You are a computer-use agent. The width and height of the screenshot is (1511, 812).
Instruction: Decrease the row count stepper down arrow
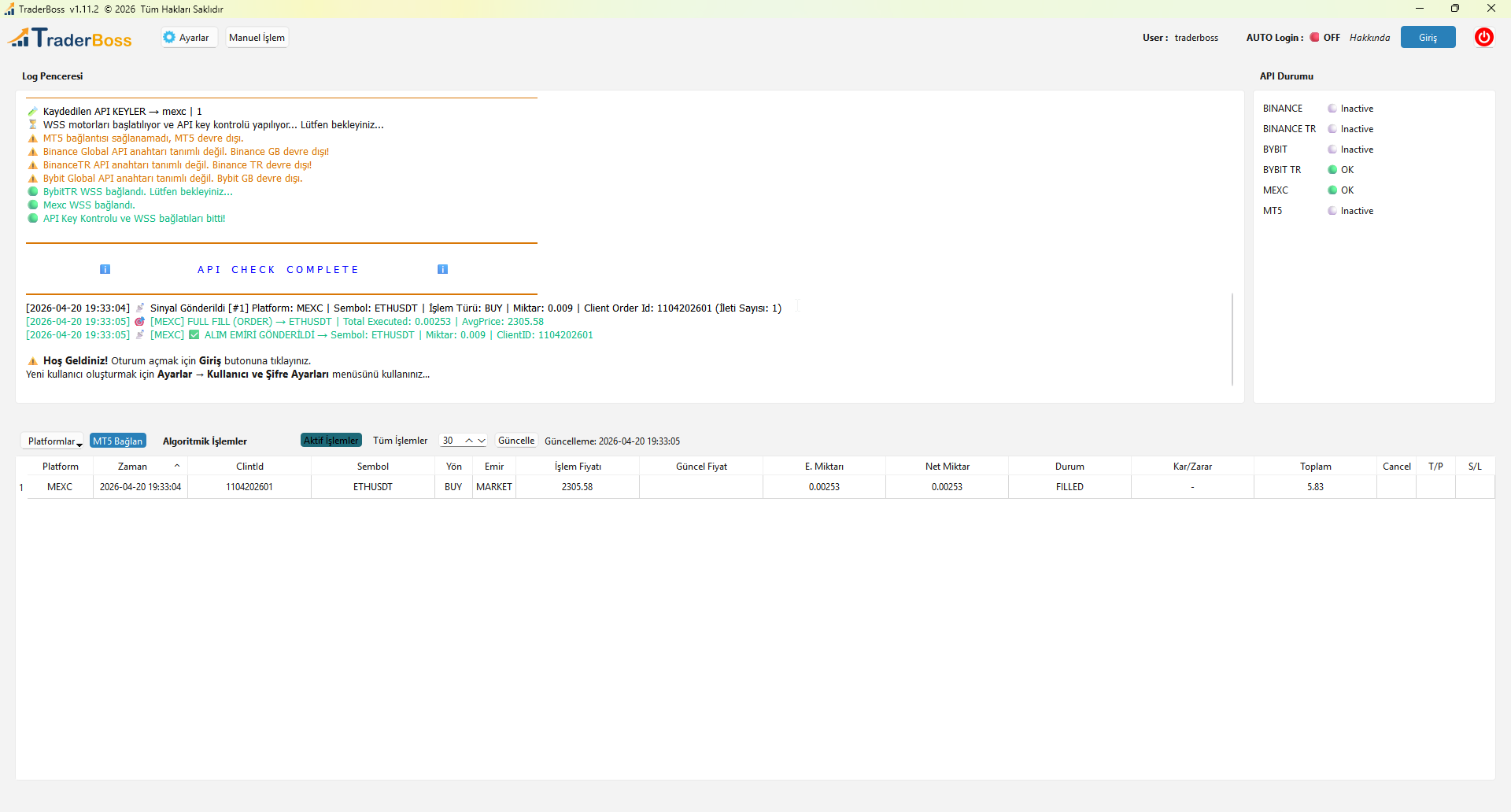click(482, 441)
